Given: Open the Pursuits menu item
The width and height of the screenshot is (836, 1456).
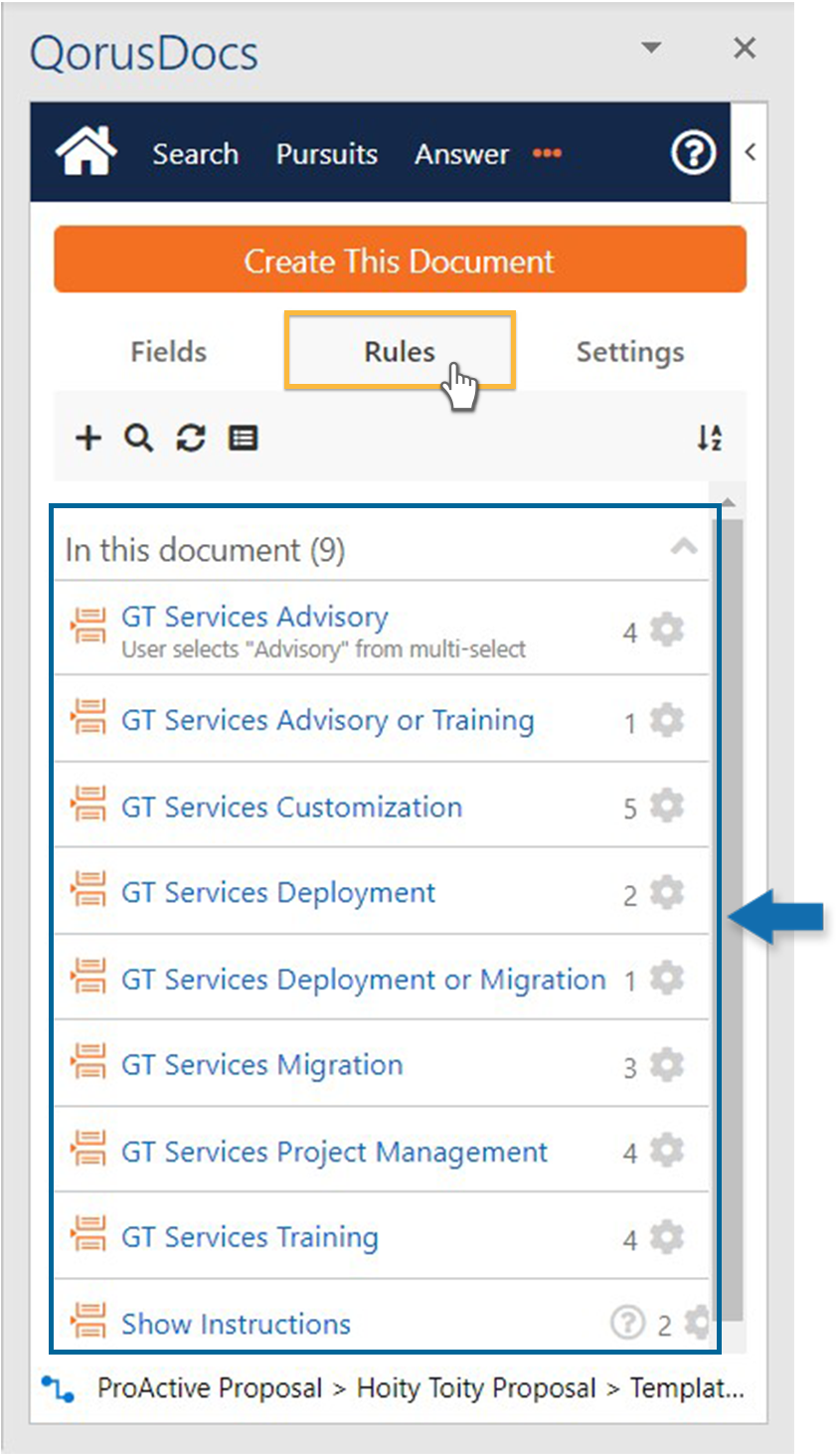Looking at the screenshot, I should pyautogui.click(x=327, y=154).
